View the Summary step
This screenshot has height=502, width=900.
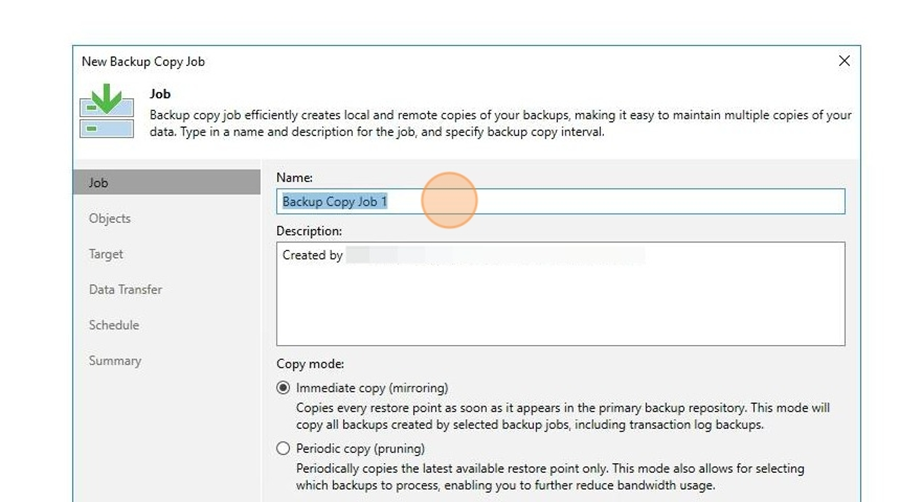tap(115, 361)
